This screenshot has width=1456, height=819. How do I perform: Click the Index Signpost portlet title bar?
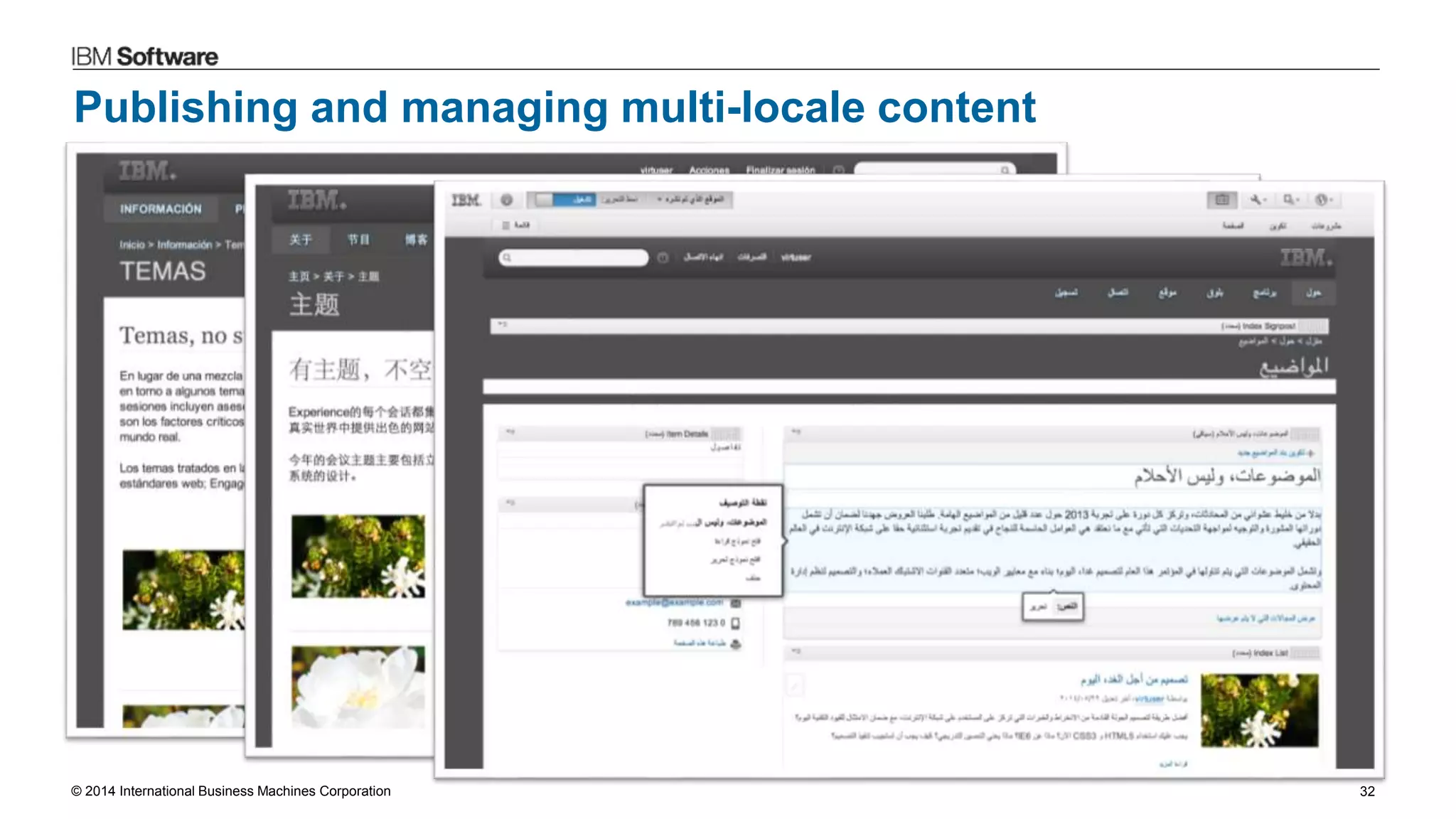coord(909,326)
